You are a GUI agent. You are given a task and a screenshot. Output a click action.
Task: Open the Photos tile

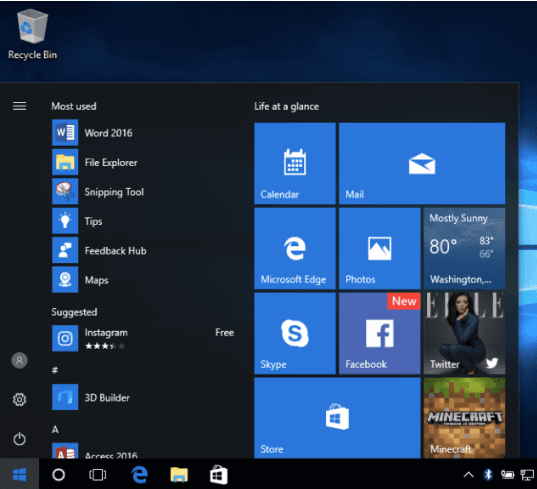point(379,248)
